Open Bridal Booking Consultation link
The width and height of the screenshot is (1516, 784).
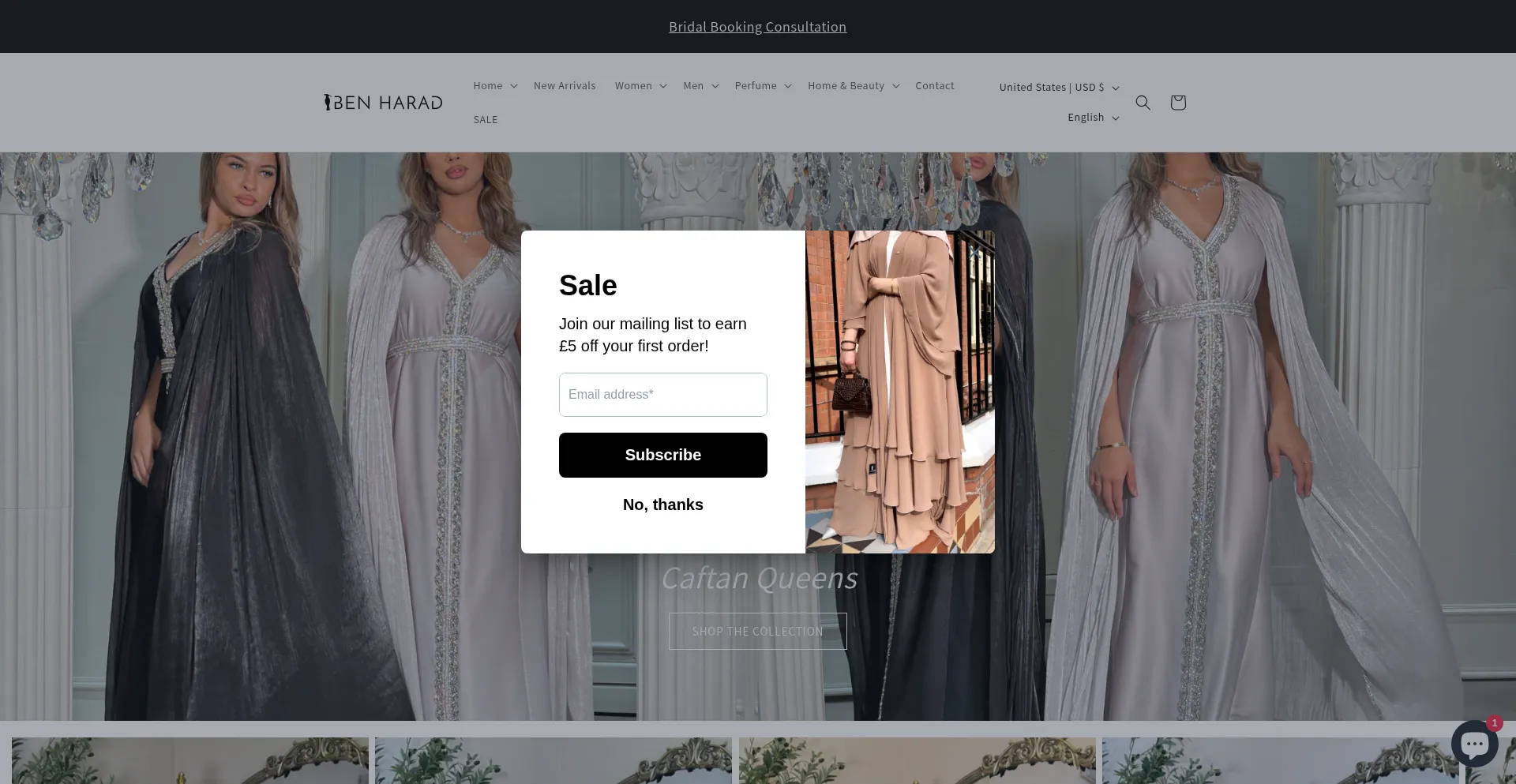[x=757, y=27]
